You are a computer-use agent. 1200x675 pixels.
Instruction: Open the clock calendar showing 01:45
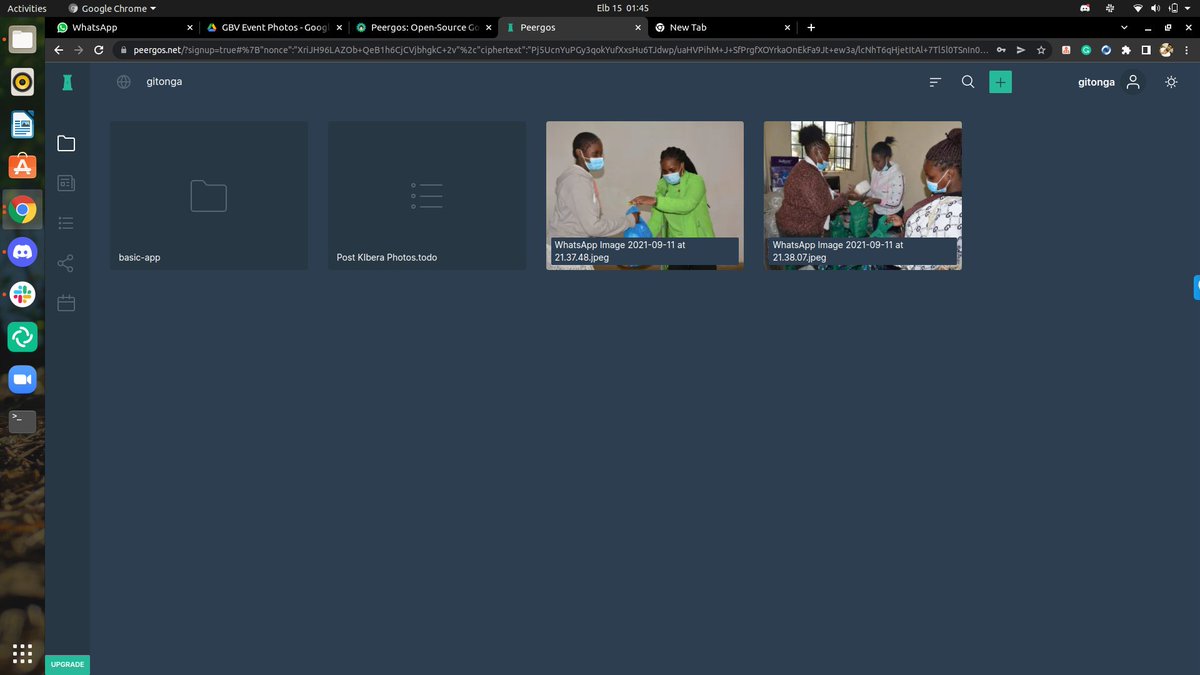tap(623, 8)
